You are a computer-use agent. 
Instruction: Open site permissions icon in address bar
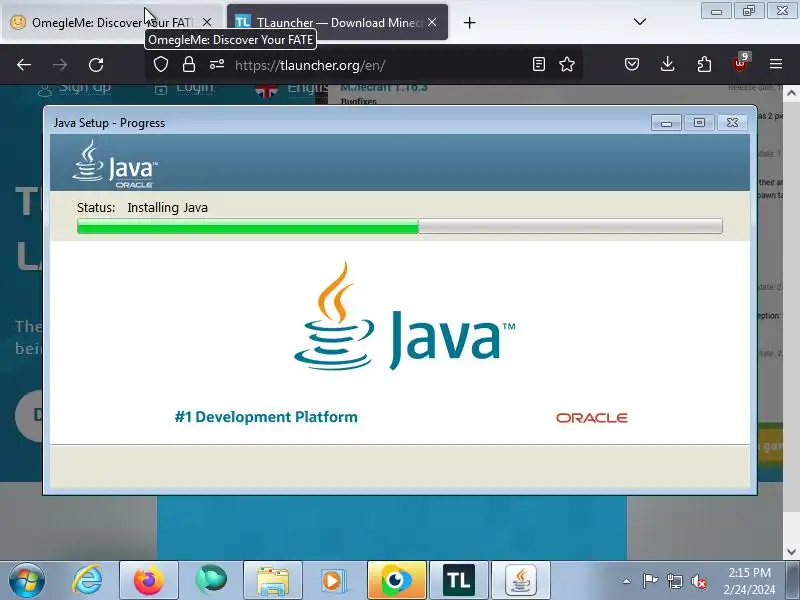[217, 64]
